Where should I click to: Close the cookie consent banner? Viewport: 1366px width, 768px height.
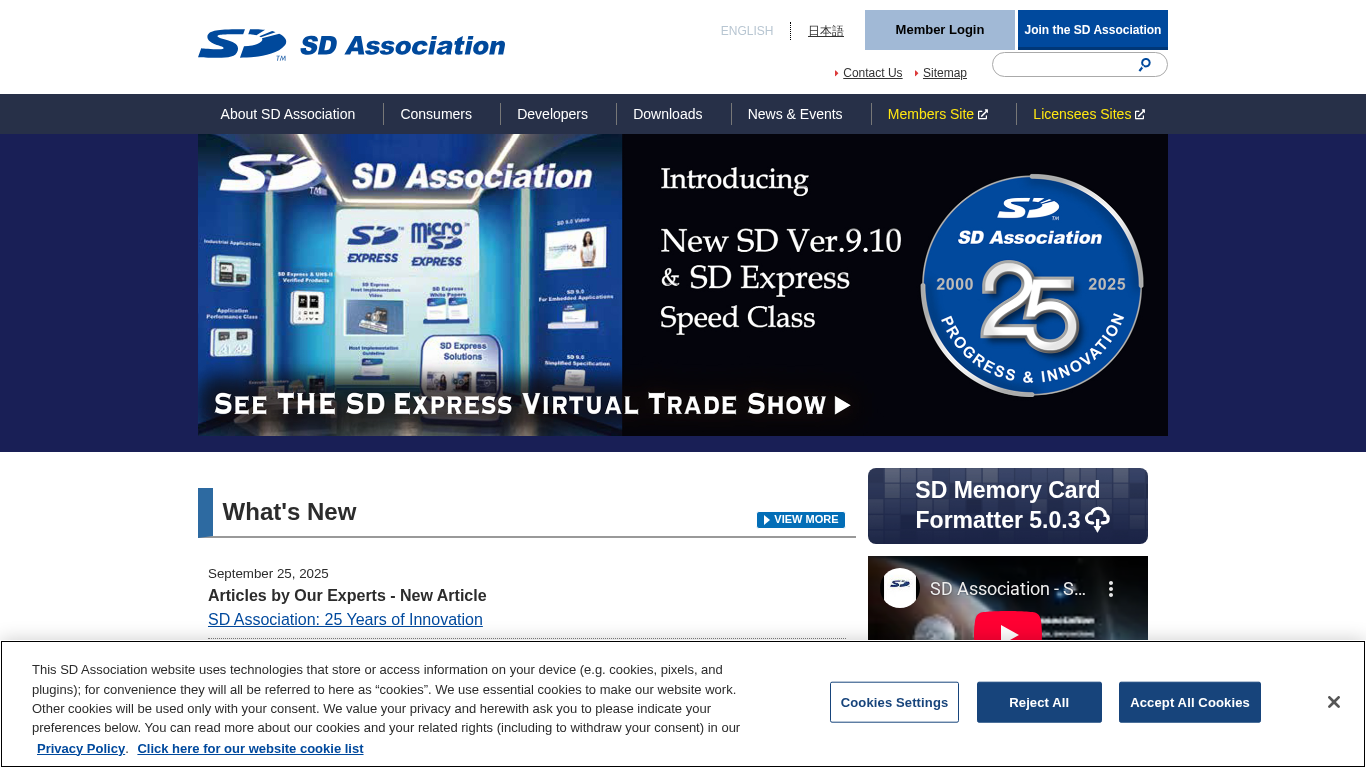1333,702
